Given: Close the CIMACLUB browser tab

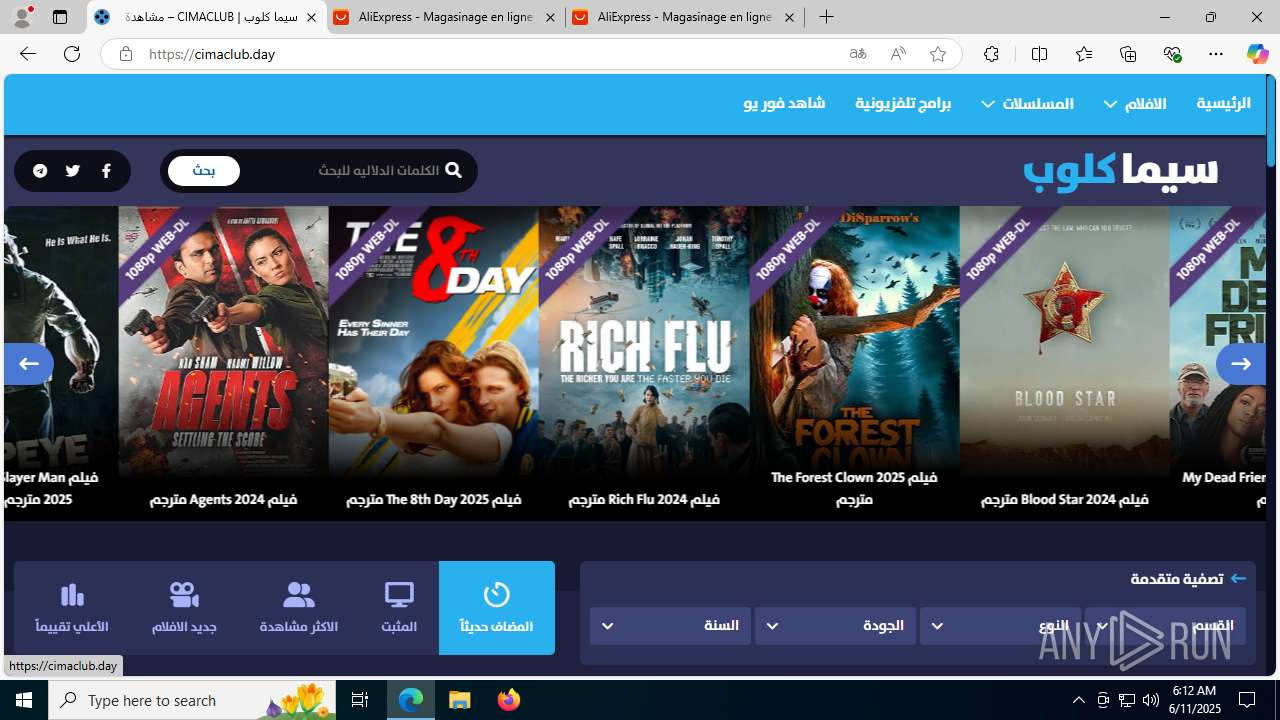Looking at the screenshot, I should (x=311, y=17).
